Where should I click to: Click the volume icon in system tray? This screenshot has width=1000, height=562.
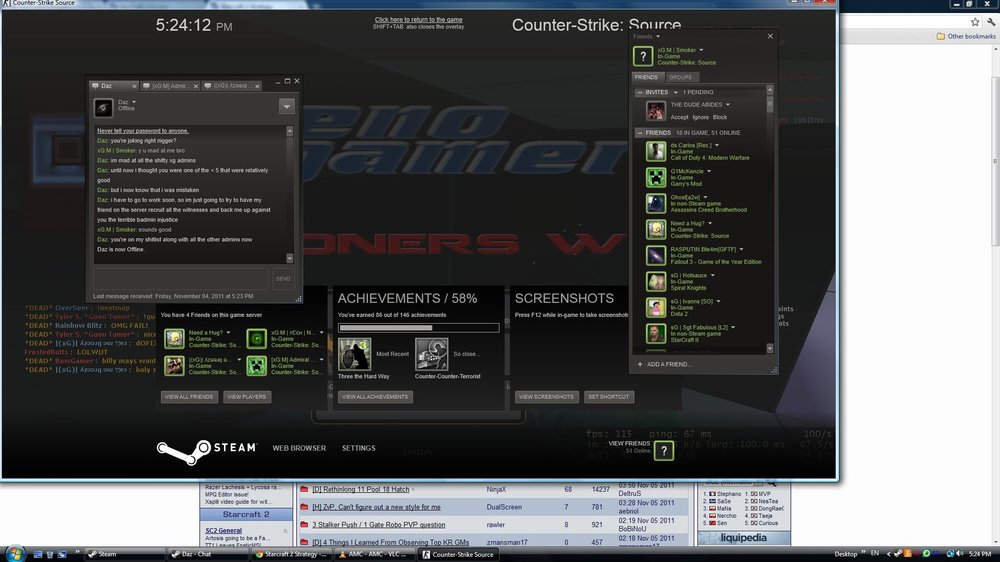tap(960, 554)
